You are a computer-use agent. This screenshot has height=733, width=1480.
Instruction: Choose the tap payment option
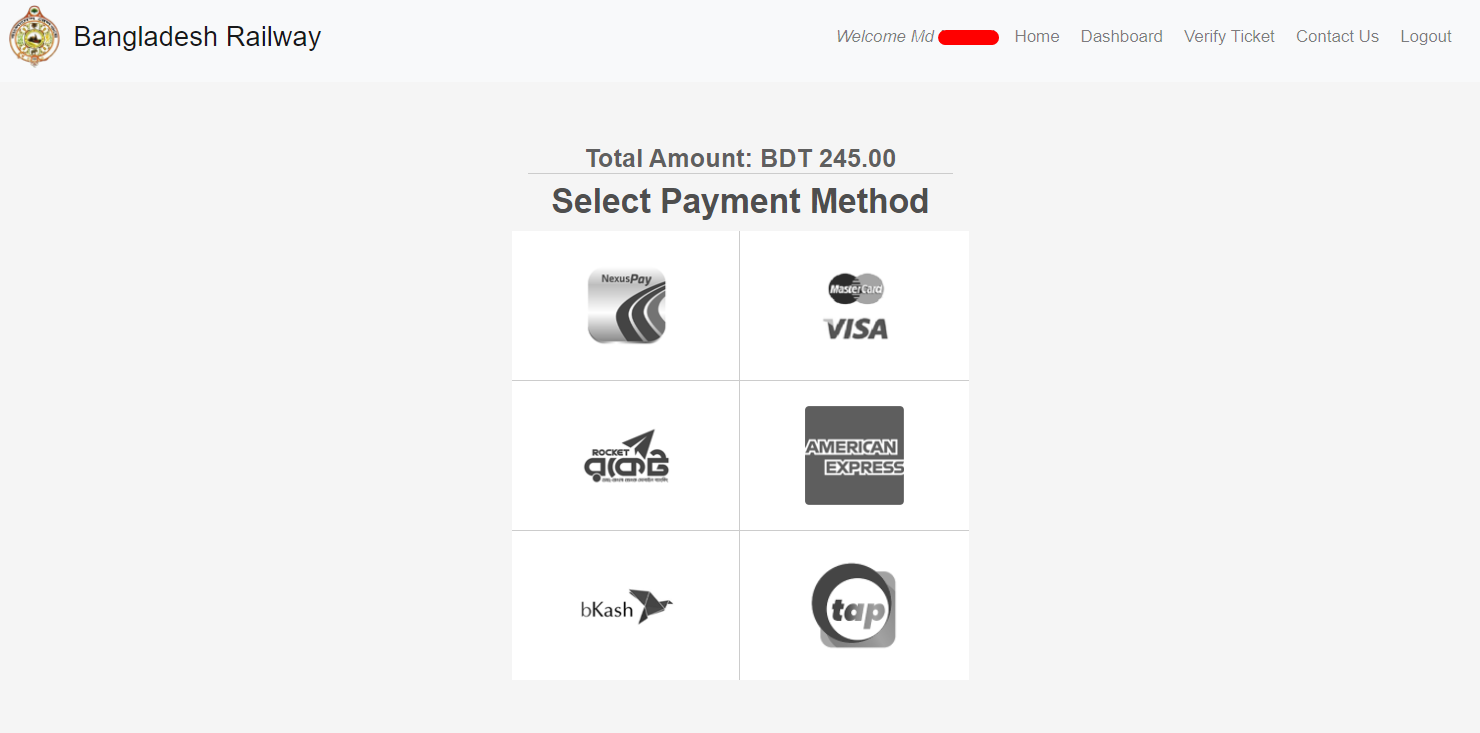[x=853, y=606]
